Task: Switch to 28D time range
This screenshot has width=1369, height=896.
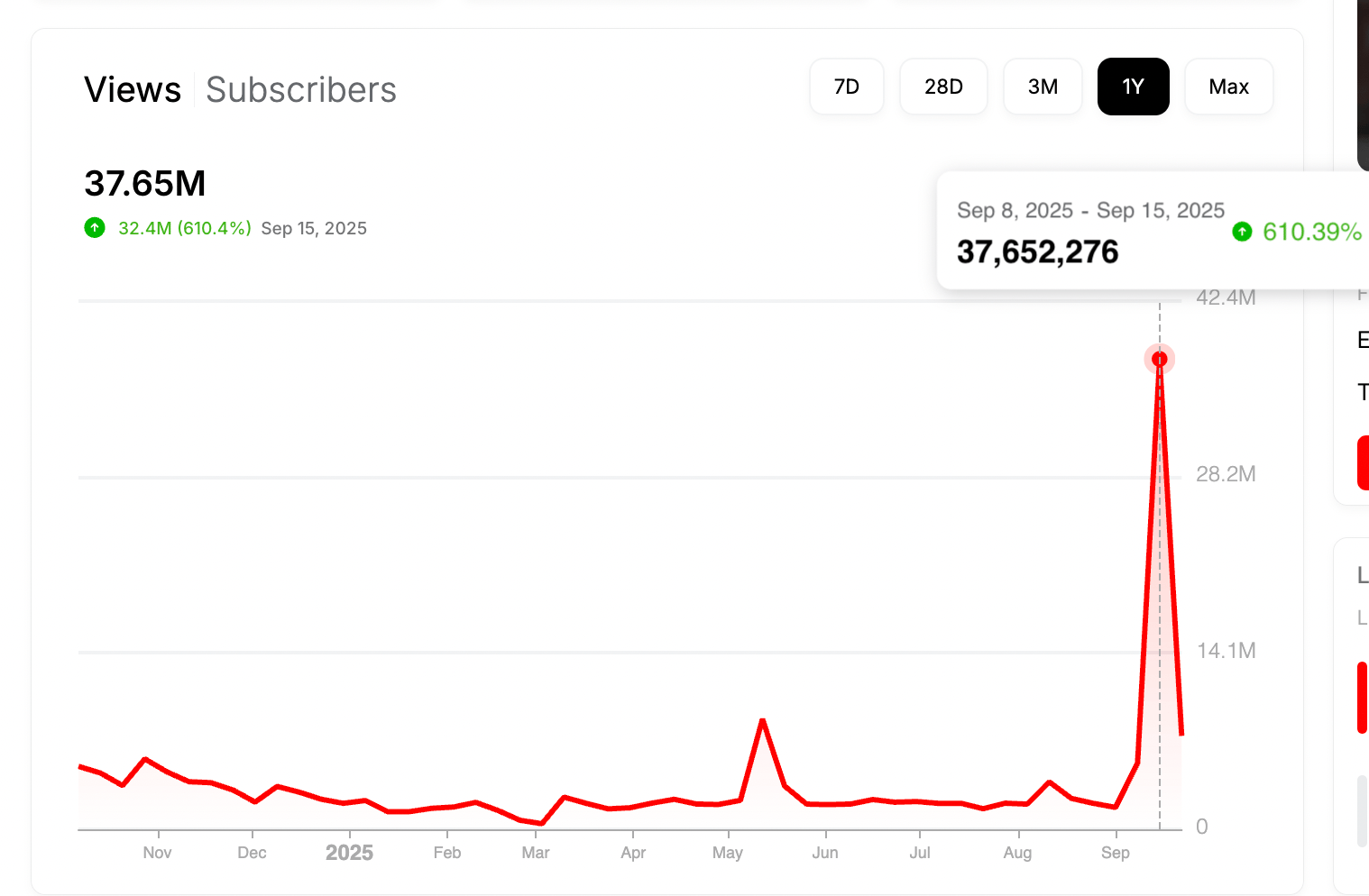Action: coord(943,87)
